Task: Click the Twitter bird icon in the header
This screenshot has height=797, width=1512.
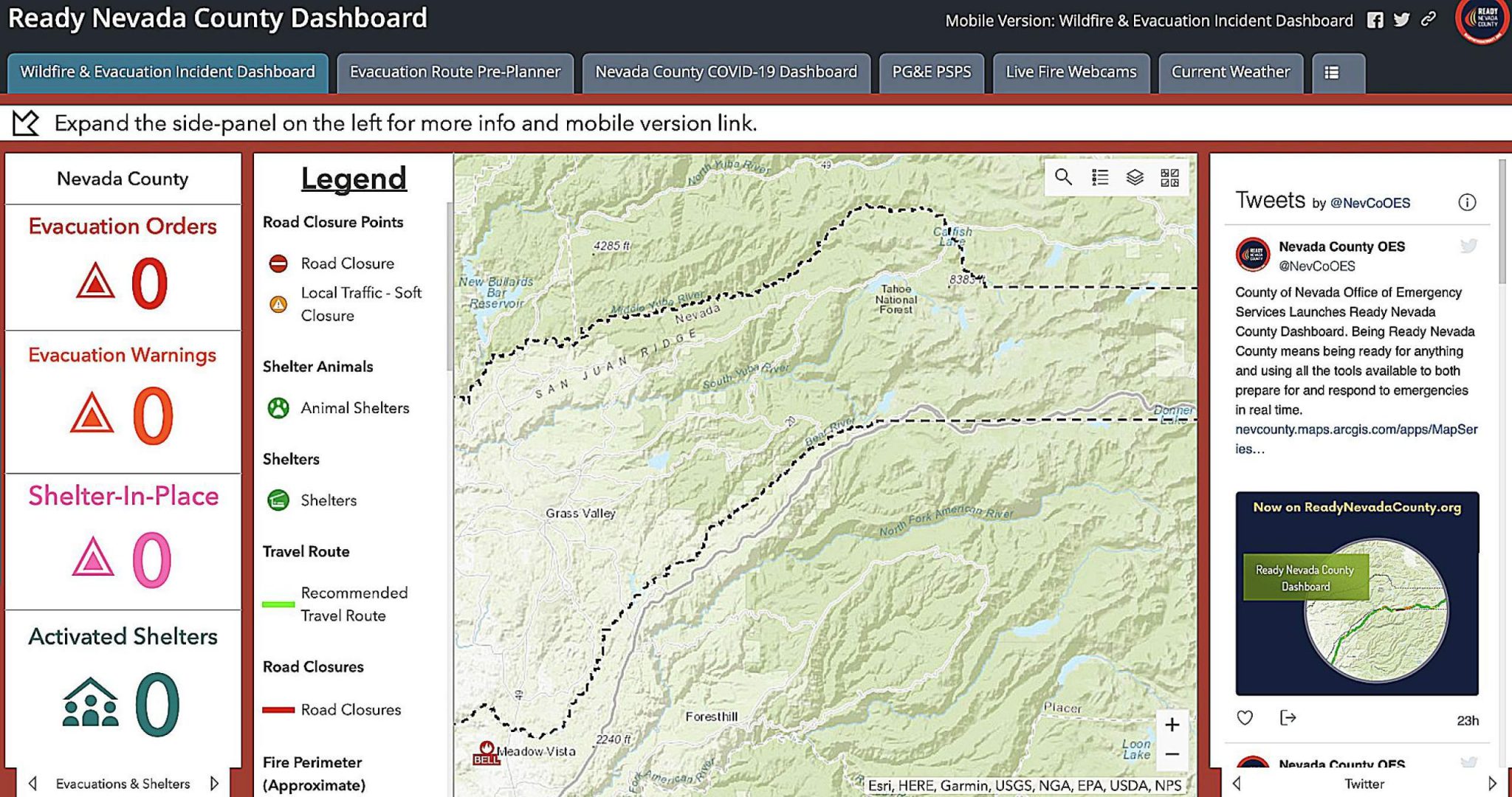Action: point(1400,21)
